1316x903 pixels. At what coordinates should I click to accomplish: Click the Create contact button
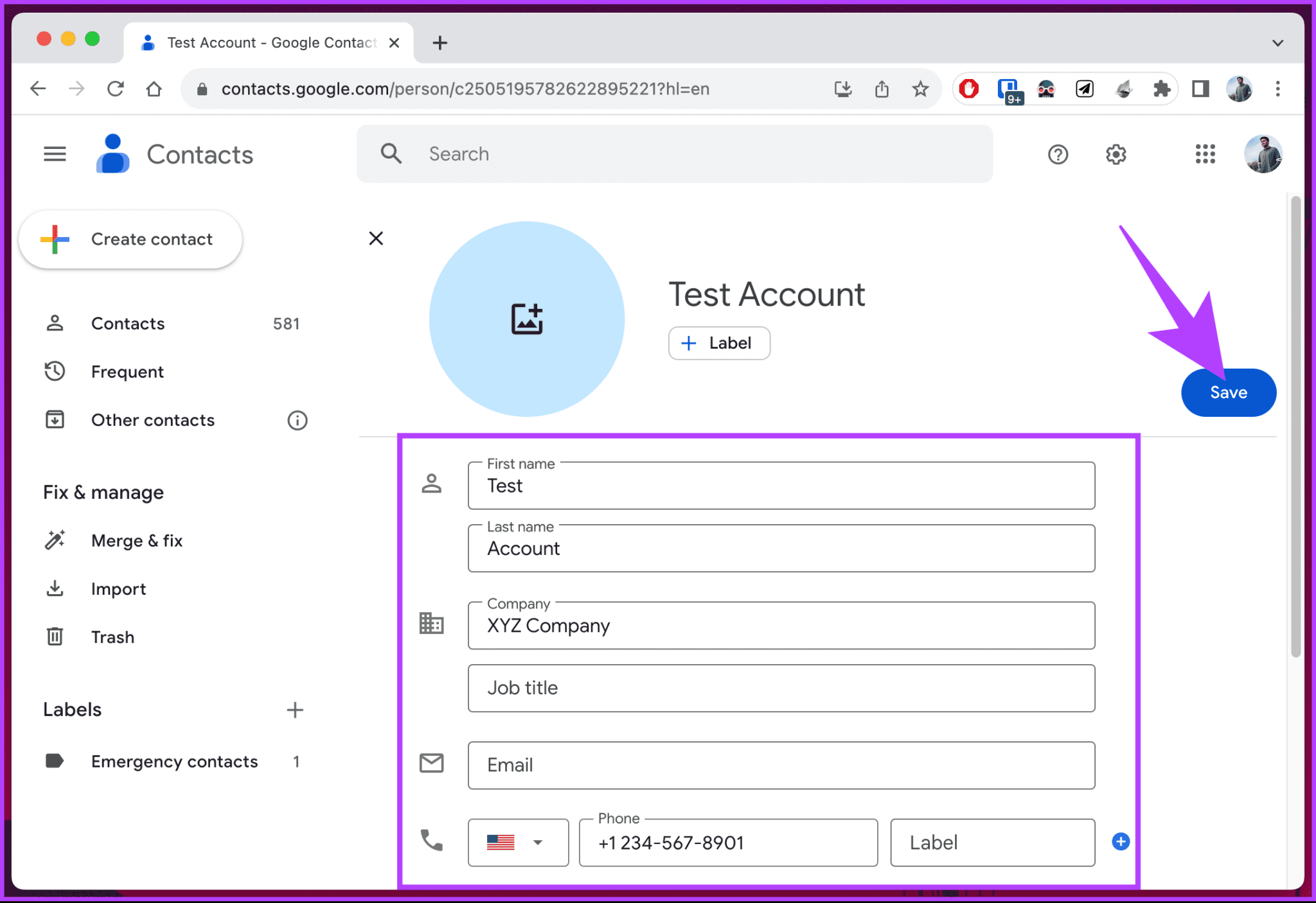[130, 239]
